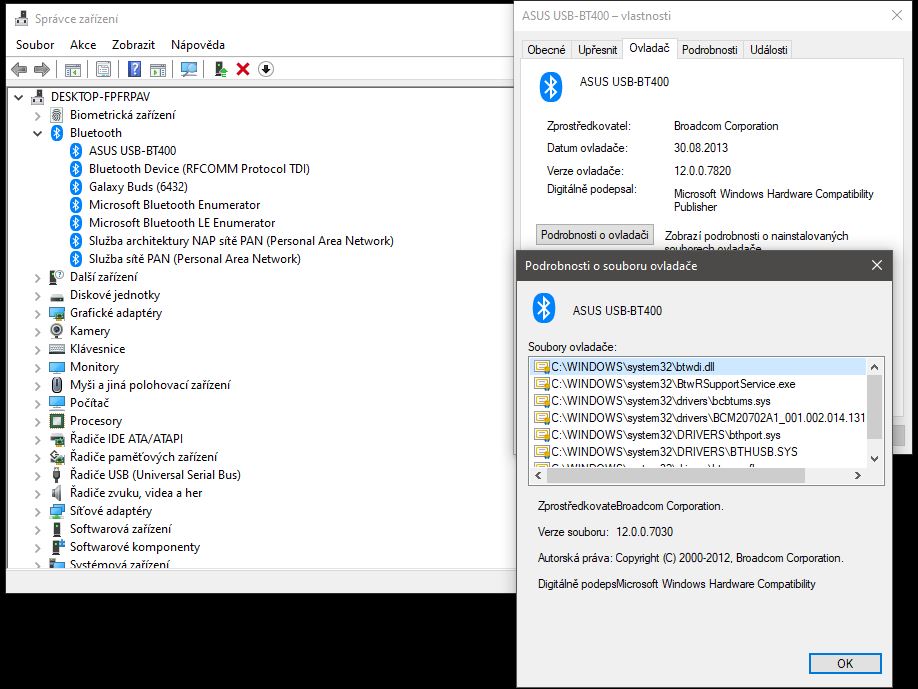Click the Bluetooth icon beside Galaxy Buds (6432)
Viewport: 918px width, 689px height.
(76, 187)
